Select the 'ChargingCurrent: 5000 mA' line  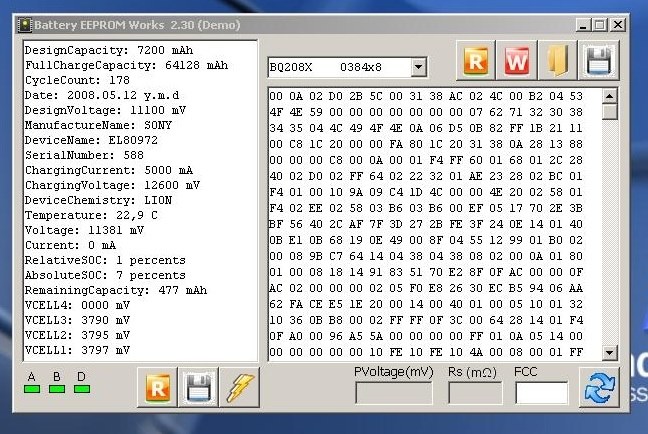tap(109, 170)
